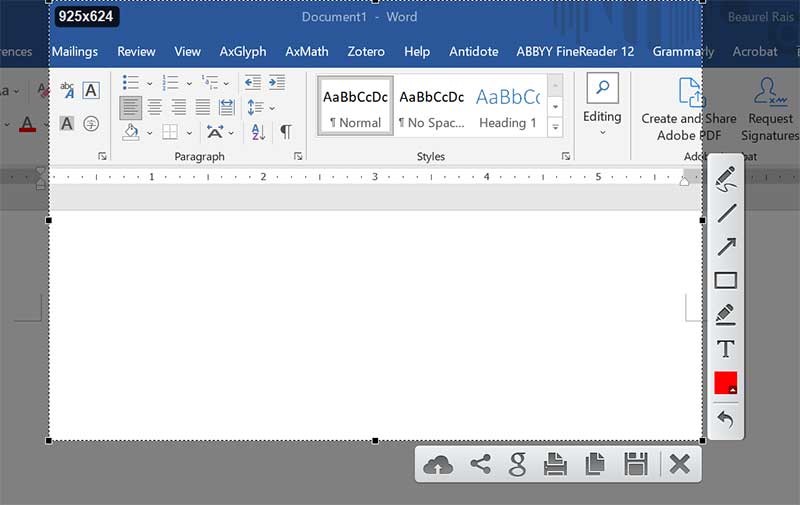This screenshot has height=505, width=800.
Task: Save the screenshot with floppy icon
Action: click(x=636, y=464)
